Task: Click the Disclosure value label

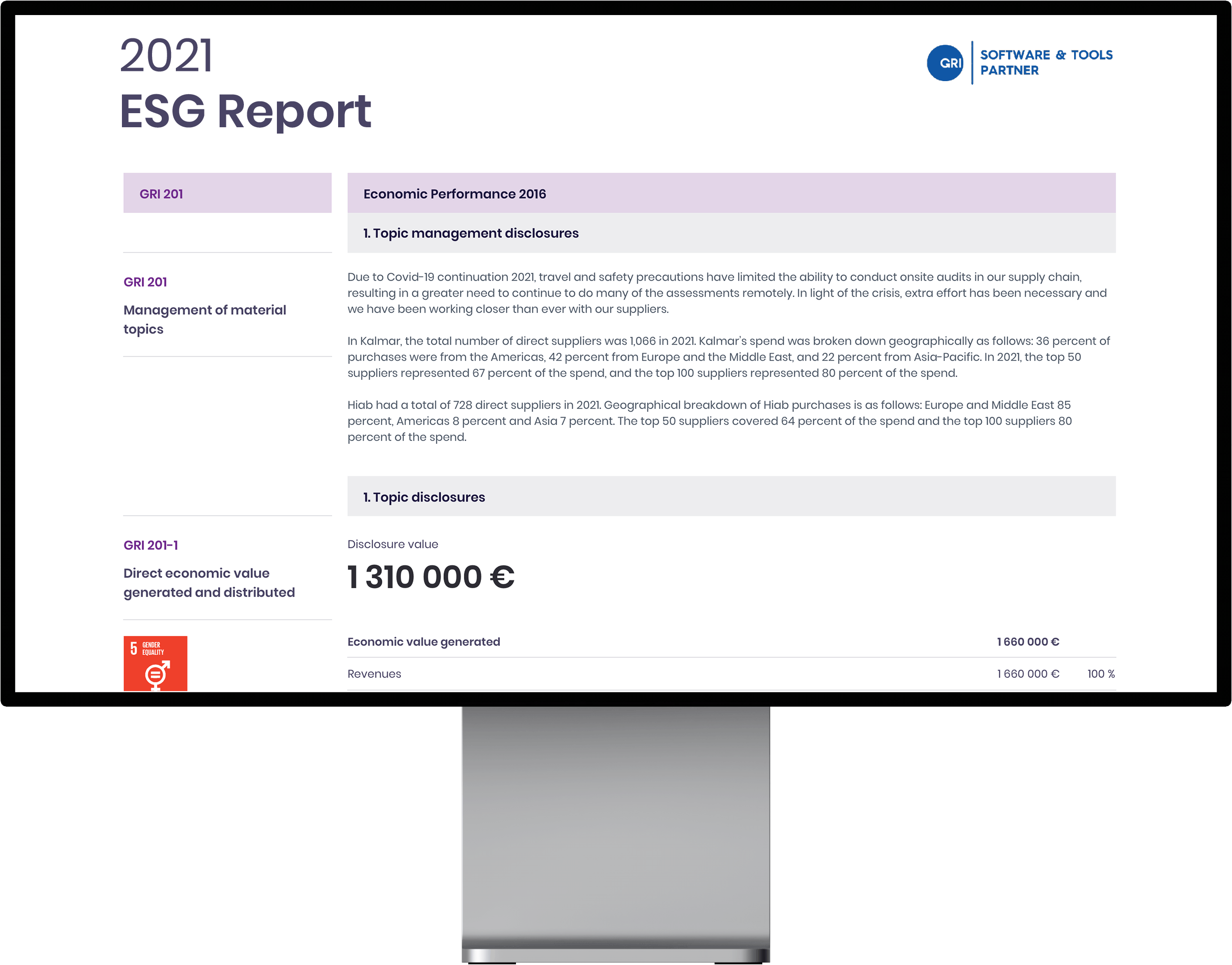Action: (393, 544)
